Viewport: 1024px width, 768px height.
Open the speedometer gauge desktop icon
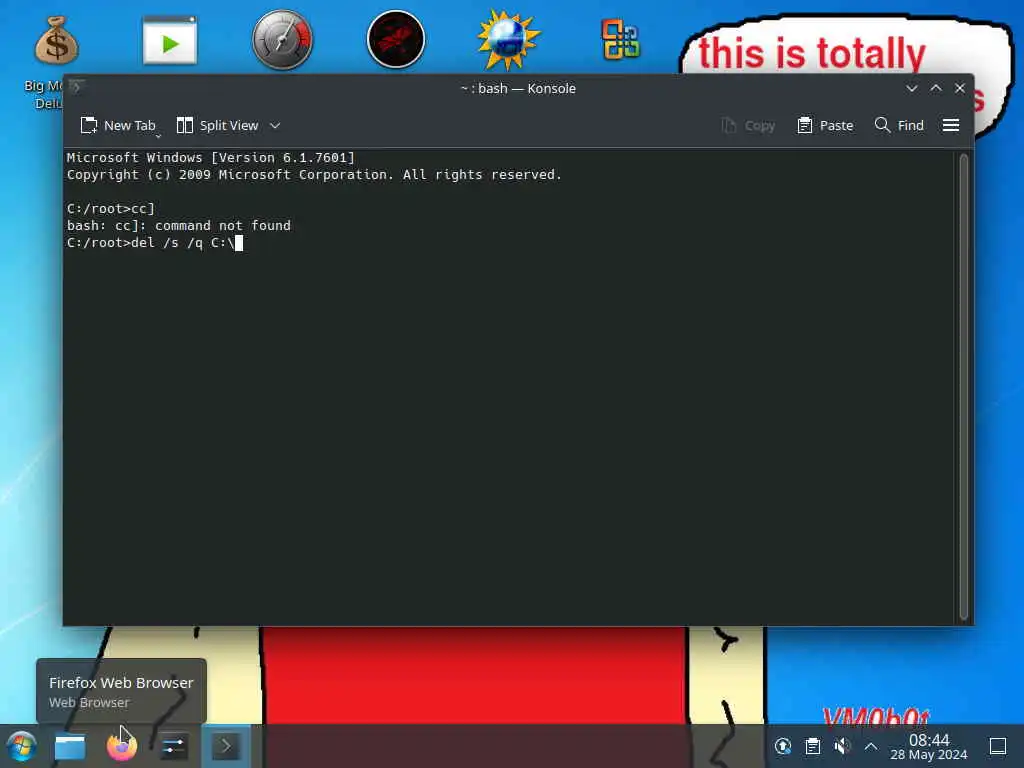pyautogui.click(x=282, y=40)
